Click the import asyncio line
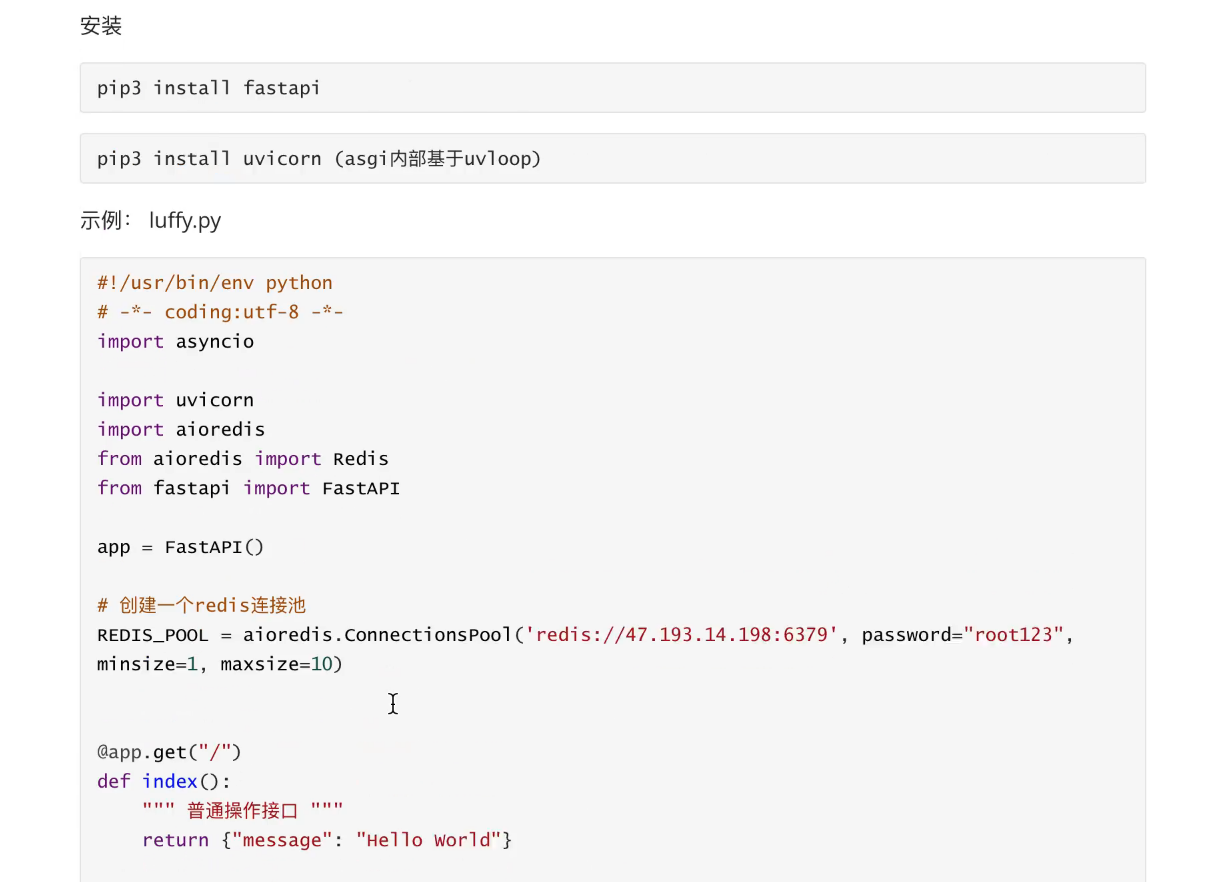This screenshot has width=1232, height=882. pyautogui.click(x=175, y=341)
